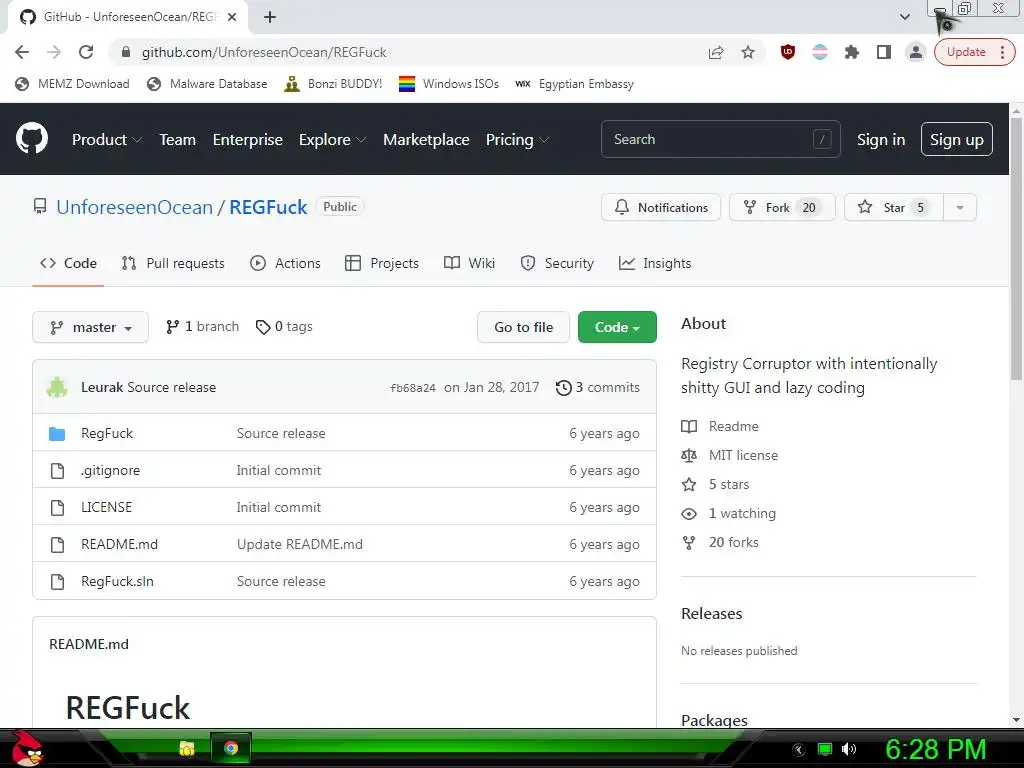The image size is (1024, 768).
Task: Open the RegFuck folder
Action: [x=107, y=433]
